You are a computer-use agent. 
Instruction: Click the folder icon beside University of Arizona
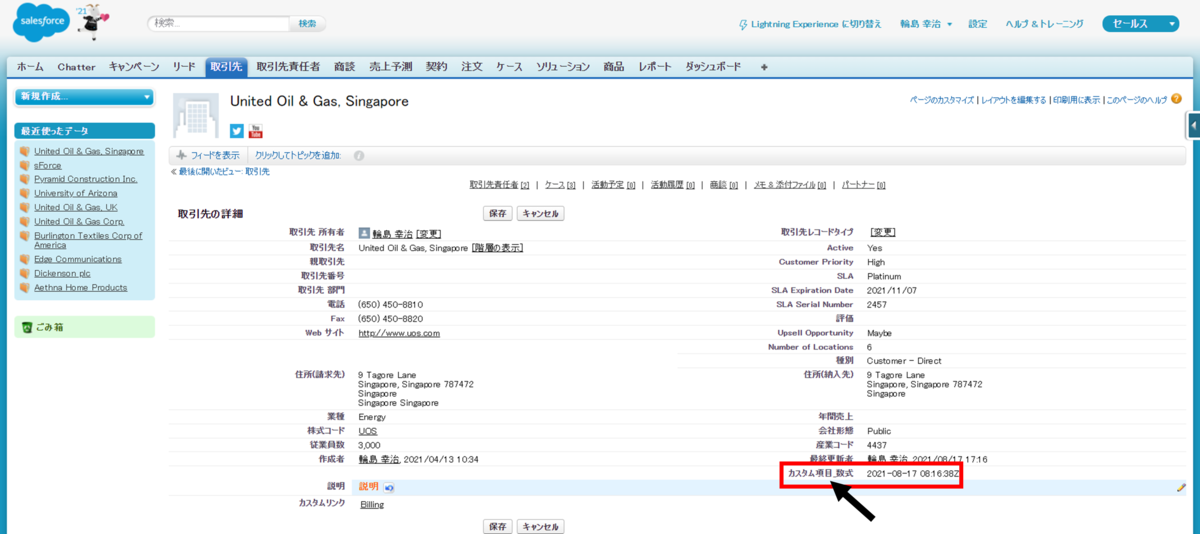pyautogui.click(x=25, y=193)
